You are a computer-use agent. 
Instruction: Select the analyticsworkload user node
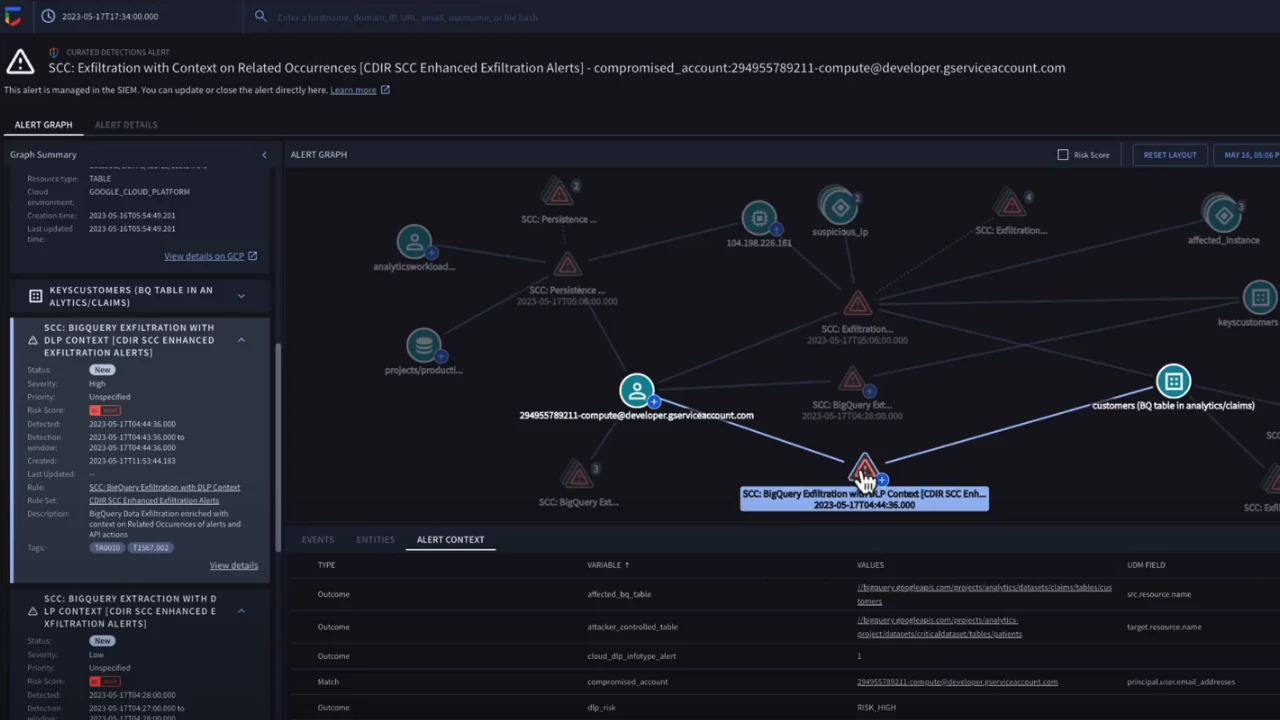click(414, 242)
